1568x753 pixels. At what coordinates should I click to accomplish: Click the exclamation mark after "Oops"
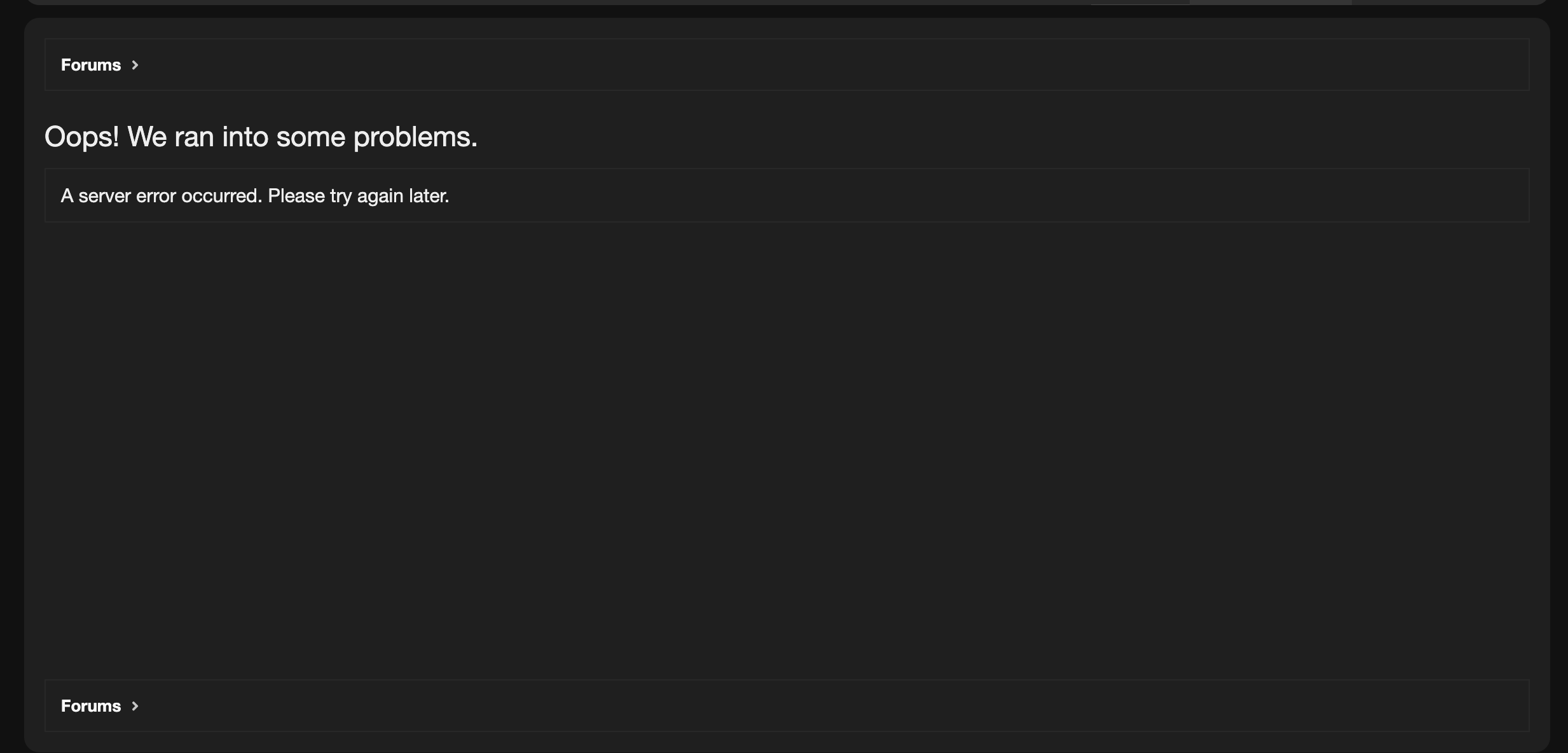point(116,137)
